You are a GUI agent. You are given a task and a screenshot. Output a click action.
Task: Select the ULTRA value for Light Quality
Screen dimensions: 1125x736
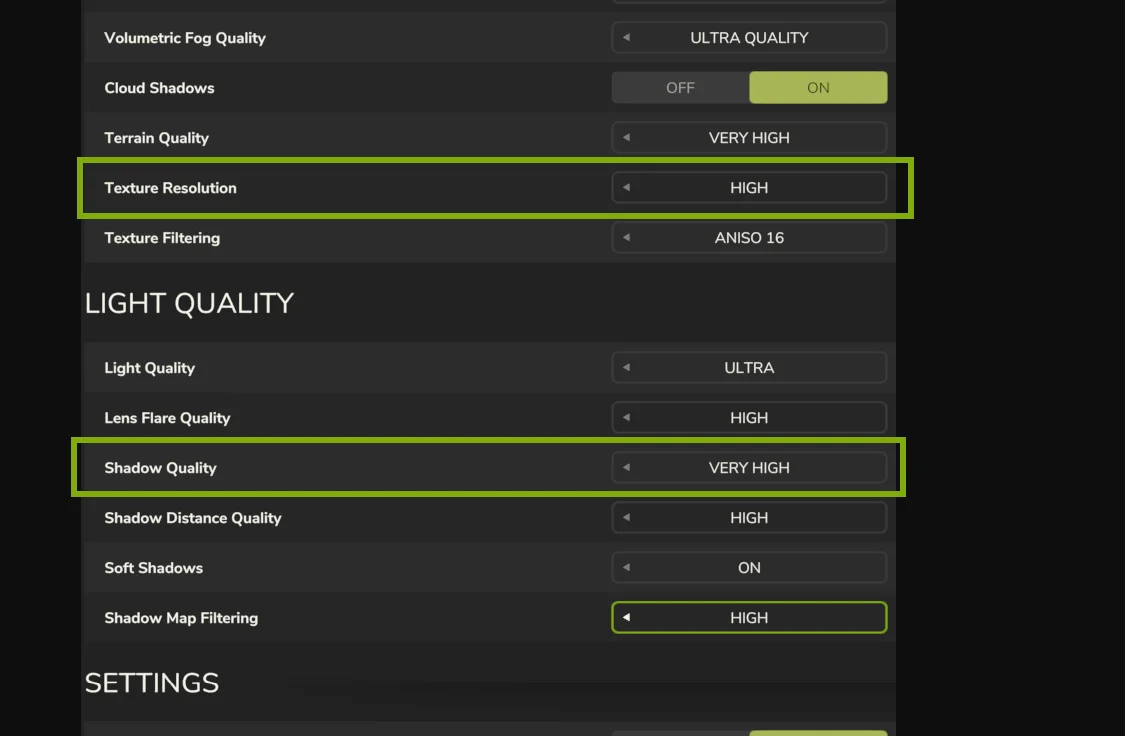(749, 367)
